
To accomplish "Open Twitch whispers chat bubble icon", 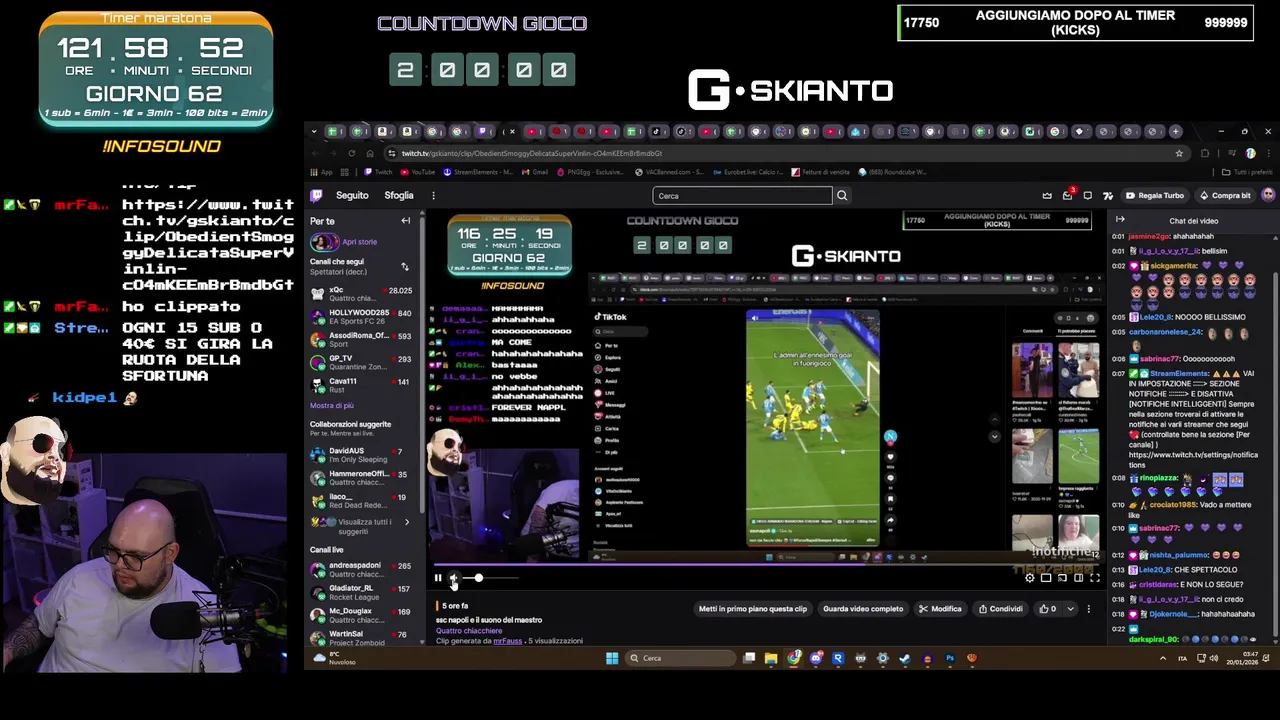I will click(x=1088, y=196).
